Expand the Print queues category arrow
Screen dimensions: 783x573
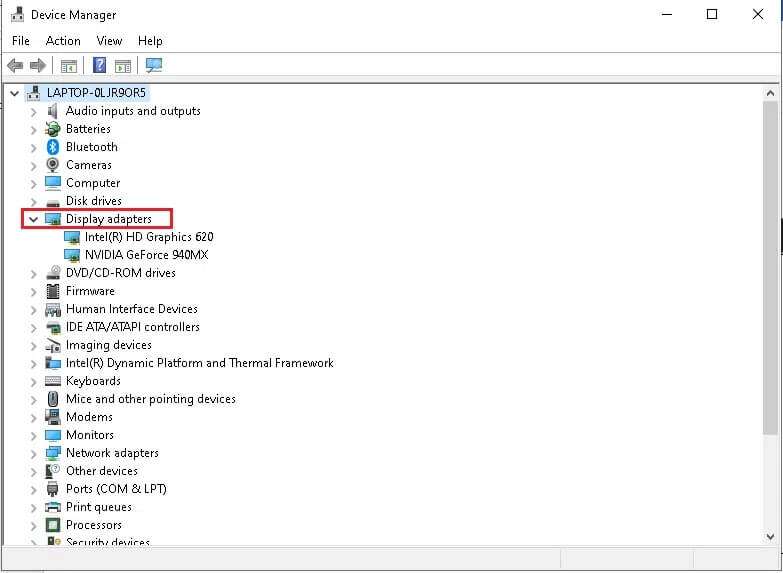click(x=33, y=507)
